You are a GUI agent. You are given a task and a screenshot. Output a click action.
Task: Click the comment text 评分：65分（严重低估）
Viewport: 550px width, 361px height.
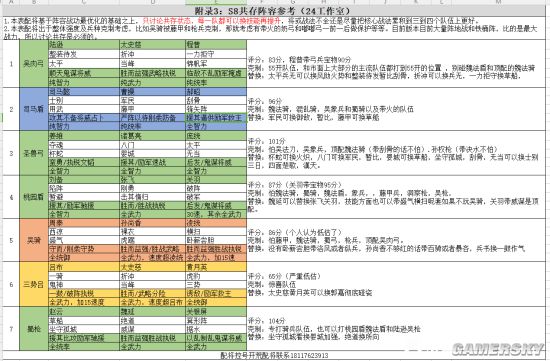point(284,276)
